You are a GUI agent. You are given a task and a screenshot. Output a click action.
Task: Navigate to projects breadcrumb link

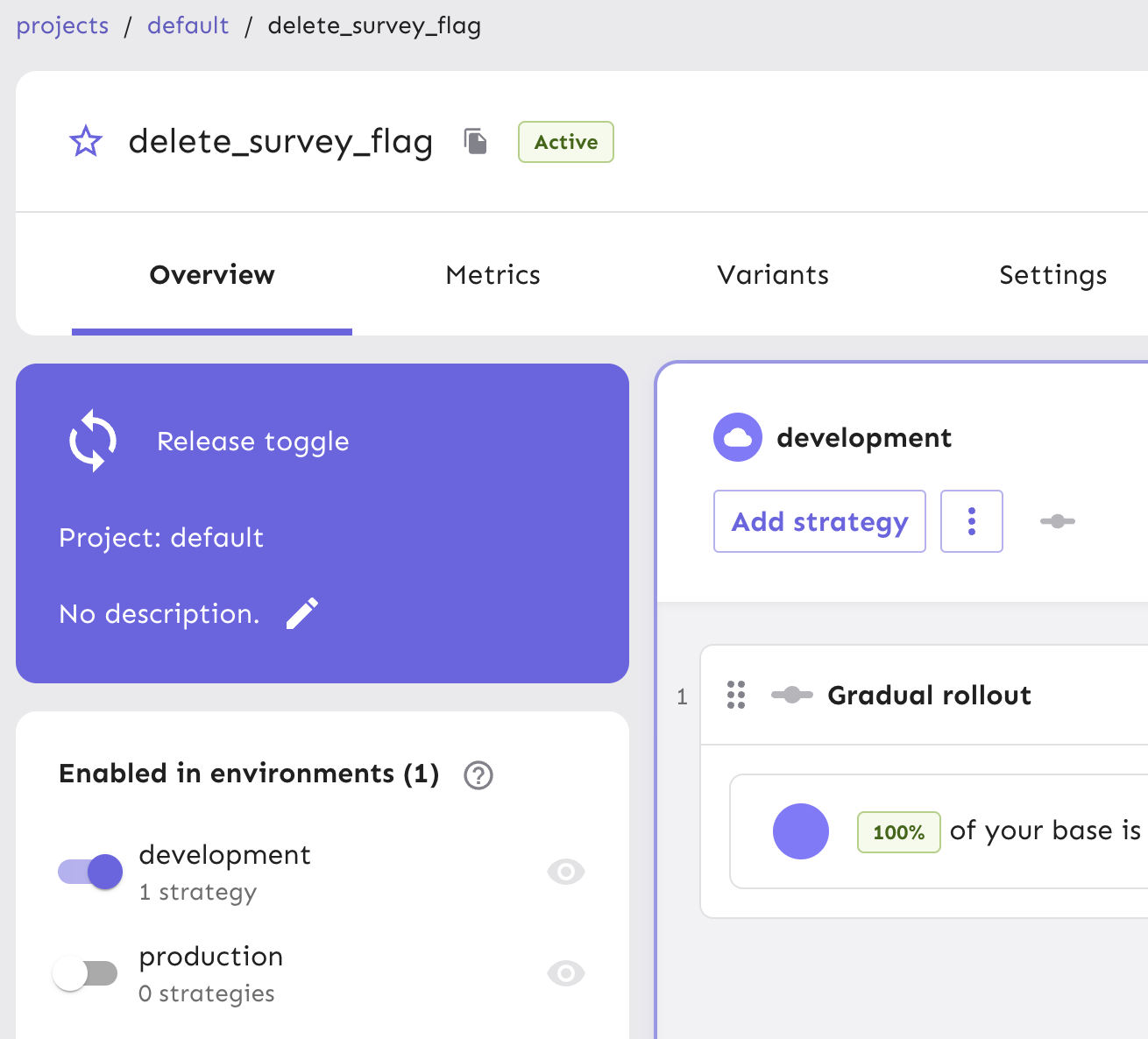tap(62, 25)
